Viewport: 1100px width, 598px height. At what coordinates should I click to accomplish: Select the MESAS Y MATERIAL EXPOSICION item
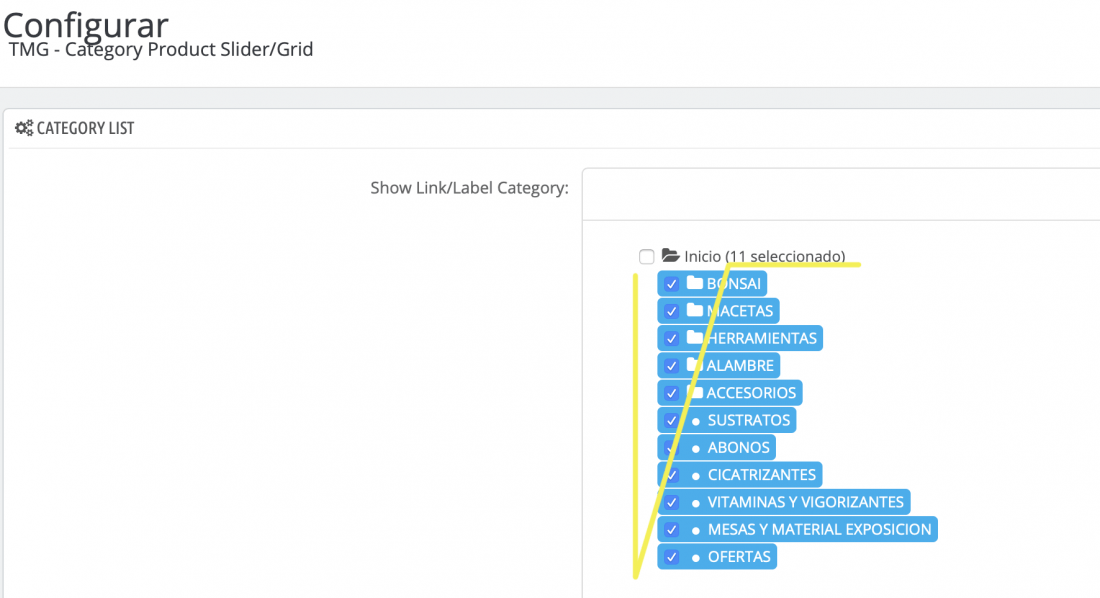coord(819,529)
